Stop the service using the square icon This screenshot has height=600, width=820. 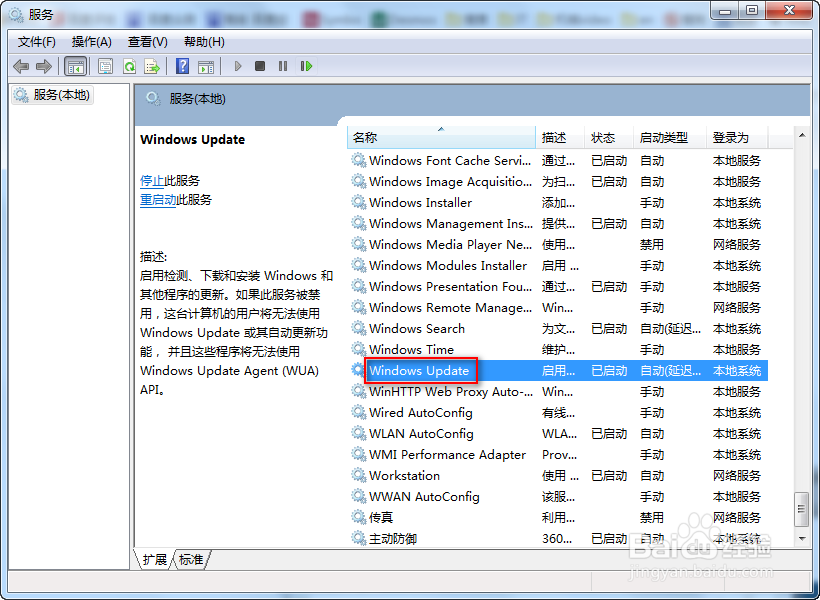pyautogui.click(x=260, y=67)
